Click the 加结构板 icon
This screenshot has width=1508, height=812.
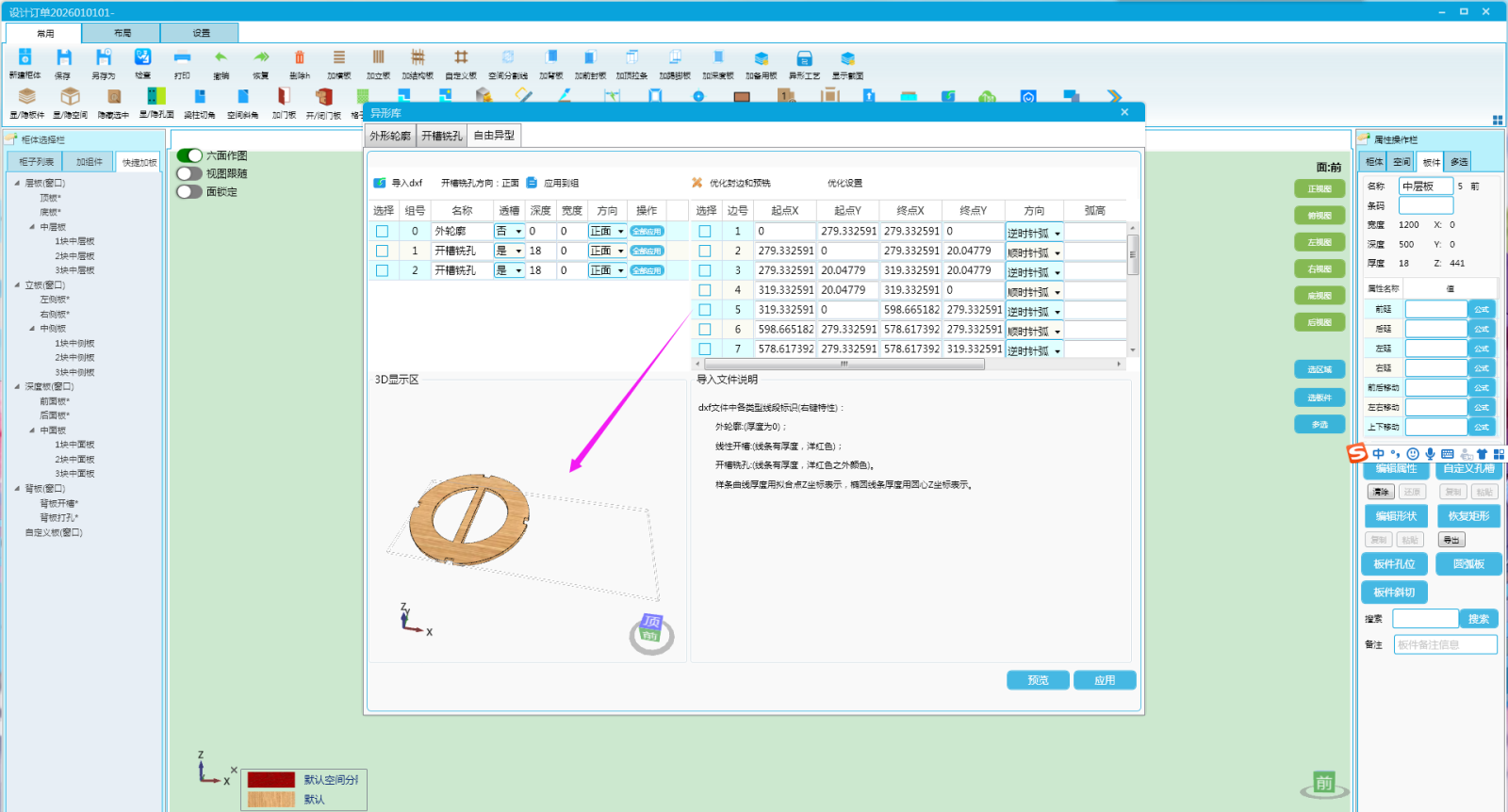[x=418, y=58]
